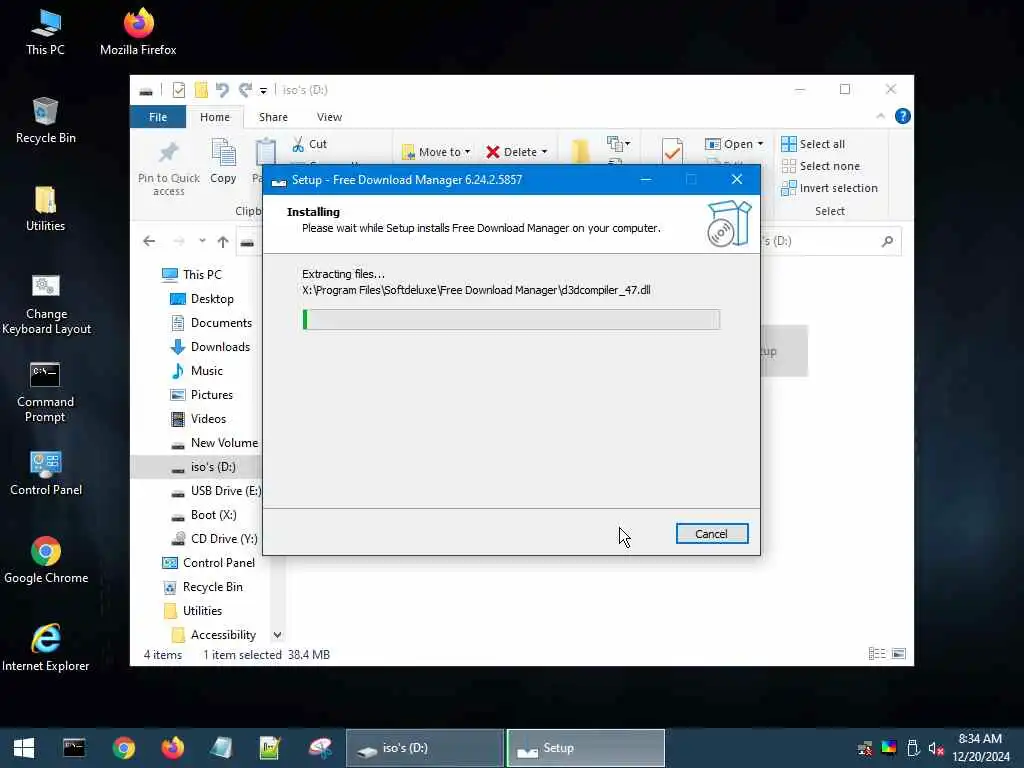This screenshot has height=768, width=1024.
Task: Click Redo in Explorer quick access toolbar
Action: 245,90
